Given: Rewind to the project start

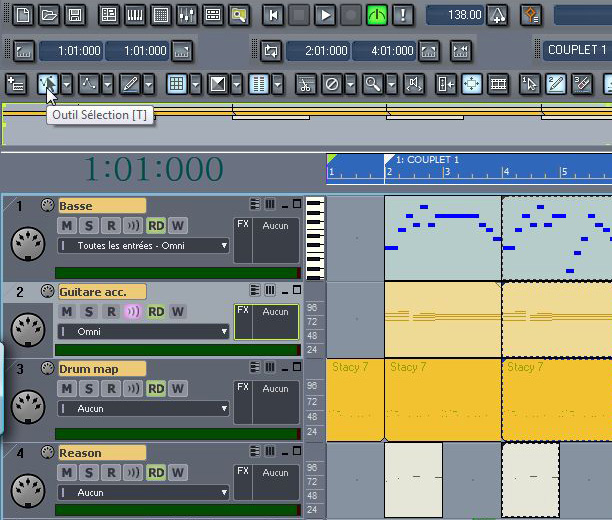Looking at the screenshot, I should pyautogui.click(x=273, y=15).
